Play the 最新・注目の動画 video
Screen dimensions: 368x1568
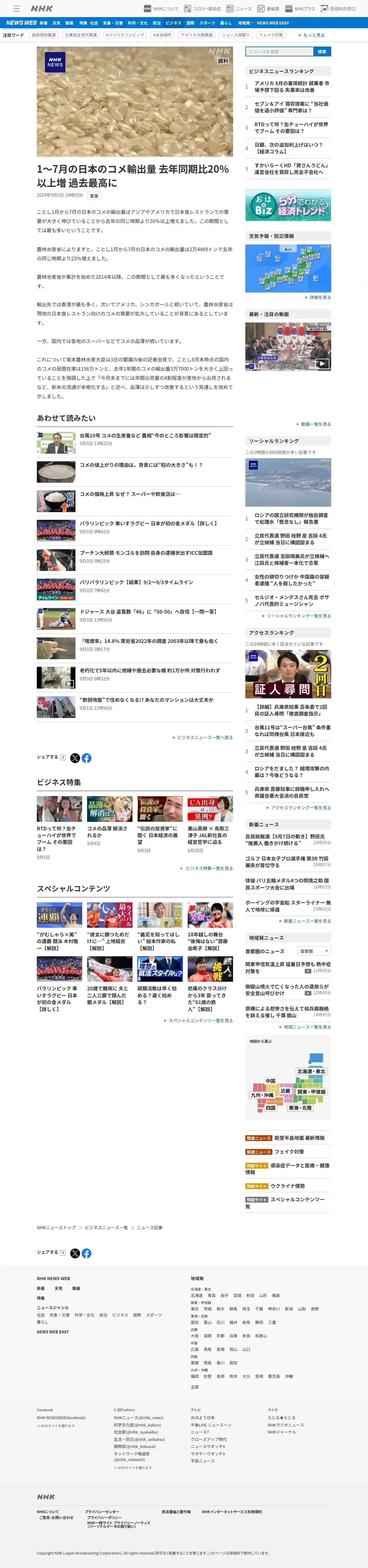288,346
